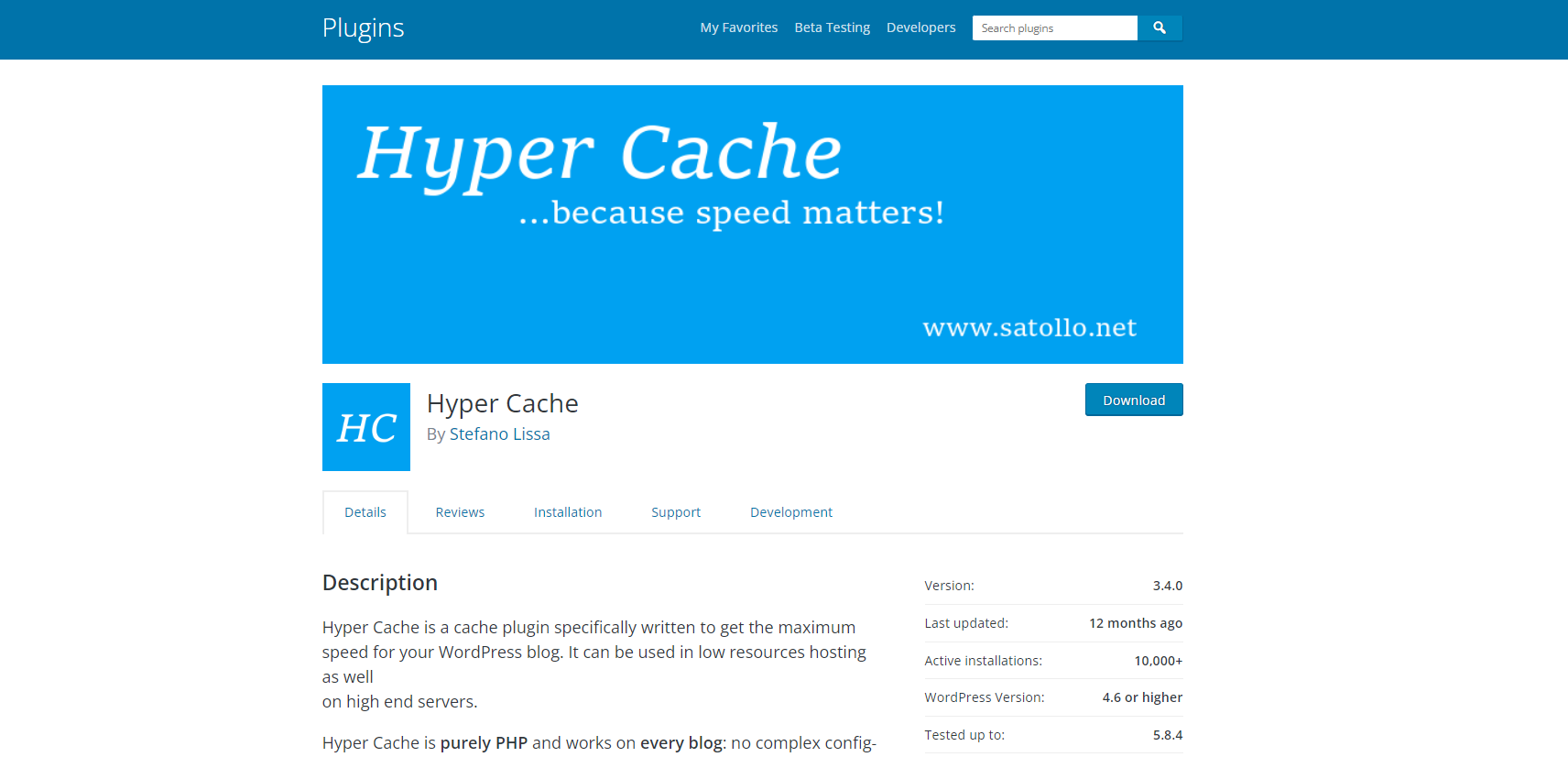Open Developers in top navigation
This screenshot has height=757, width=1568.
coord(920,27)
